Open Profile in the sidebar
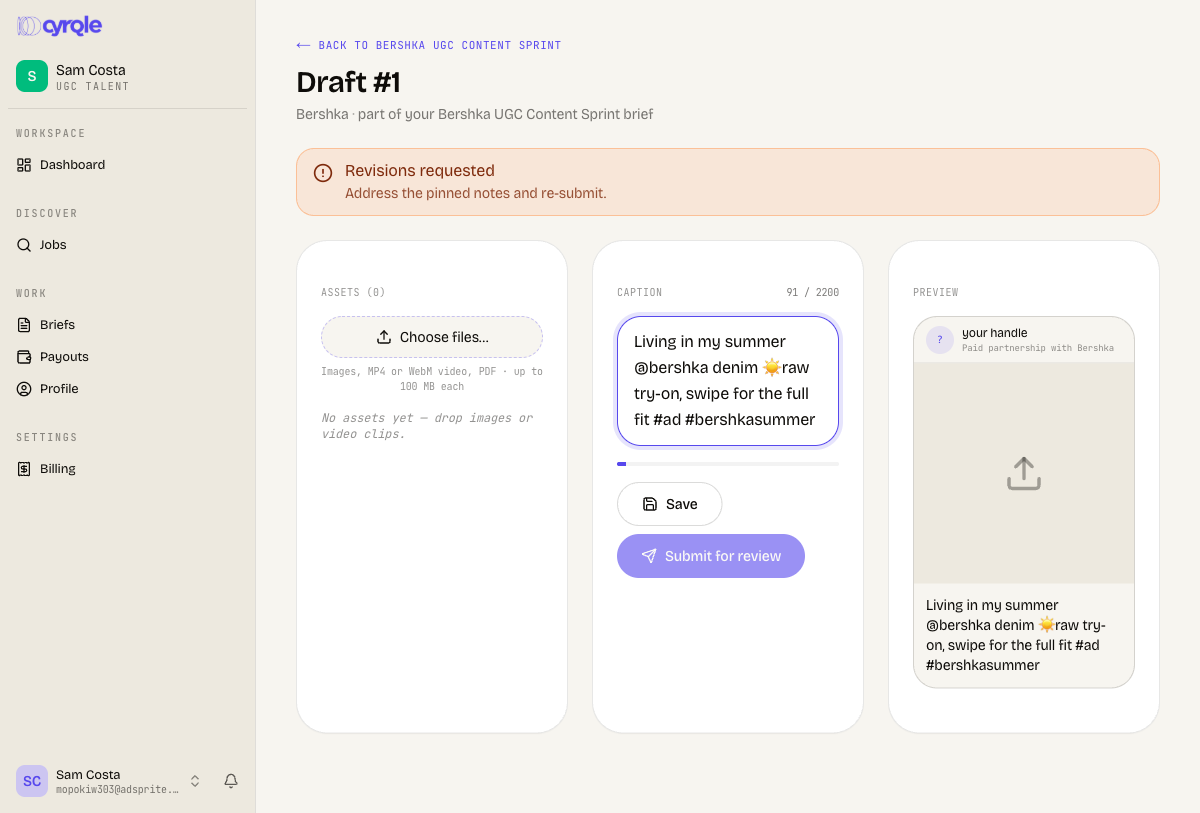 pyautogui.click(x=127, y=389)
